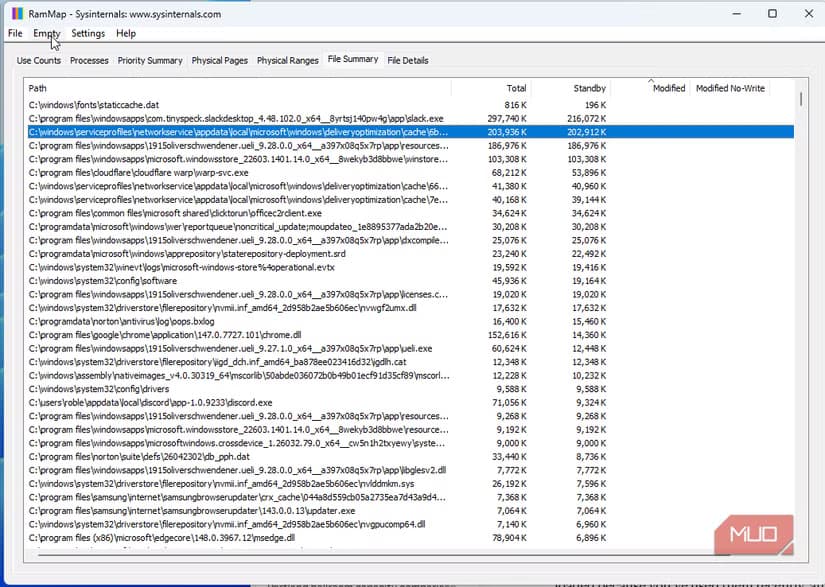Select the windowsstore winstore row
The image size is (825, 587).
pyautogui.click(x=410, y=159)
